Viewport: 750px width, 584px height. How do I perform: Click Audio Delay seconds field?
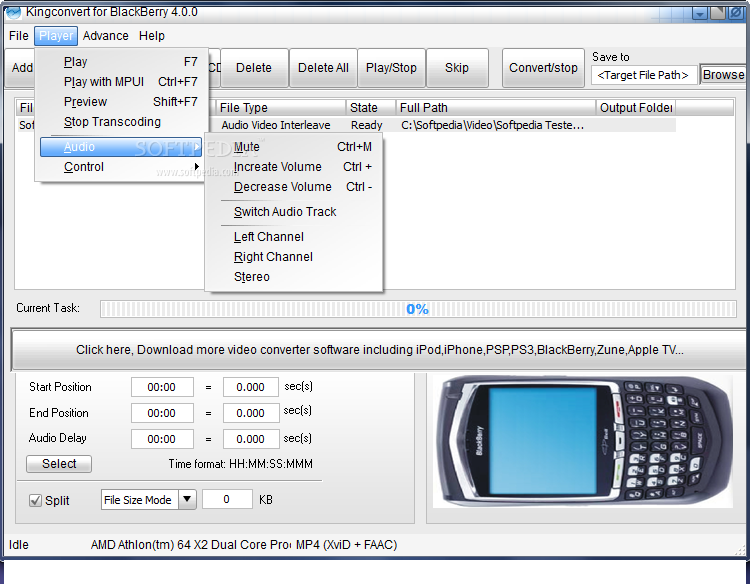pos(251,439)
